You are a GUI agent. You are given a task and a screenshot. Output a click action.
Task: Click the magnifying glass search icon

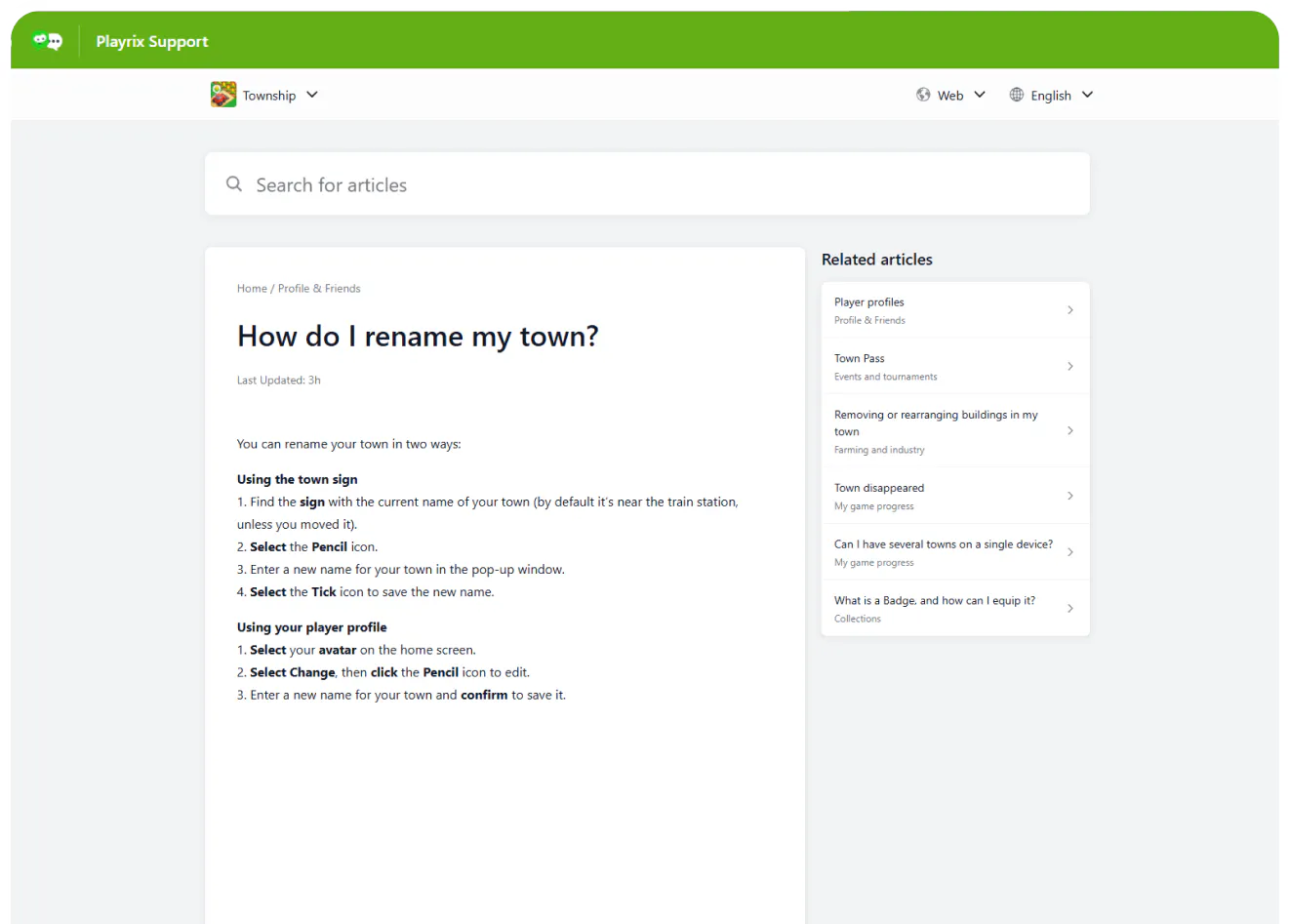pyautogui.click(x=234, y=183)
